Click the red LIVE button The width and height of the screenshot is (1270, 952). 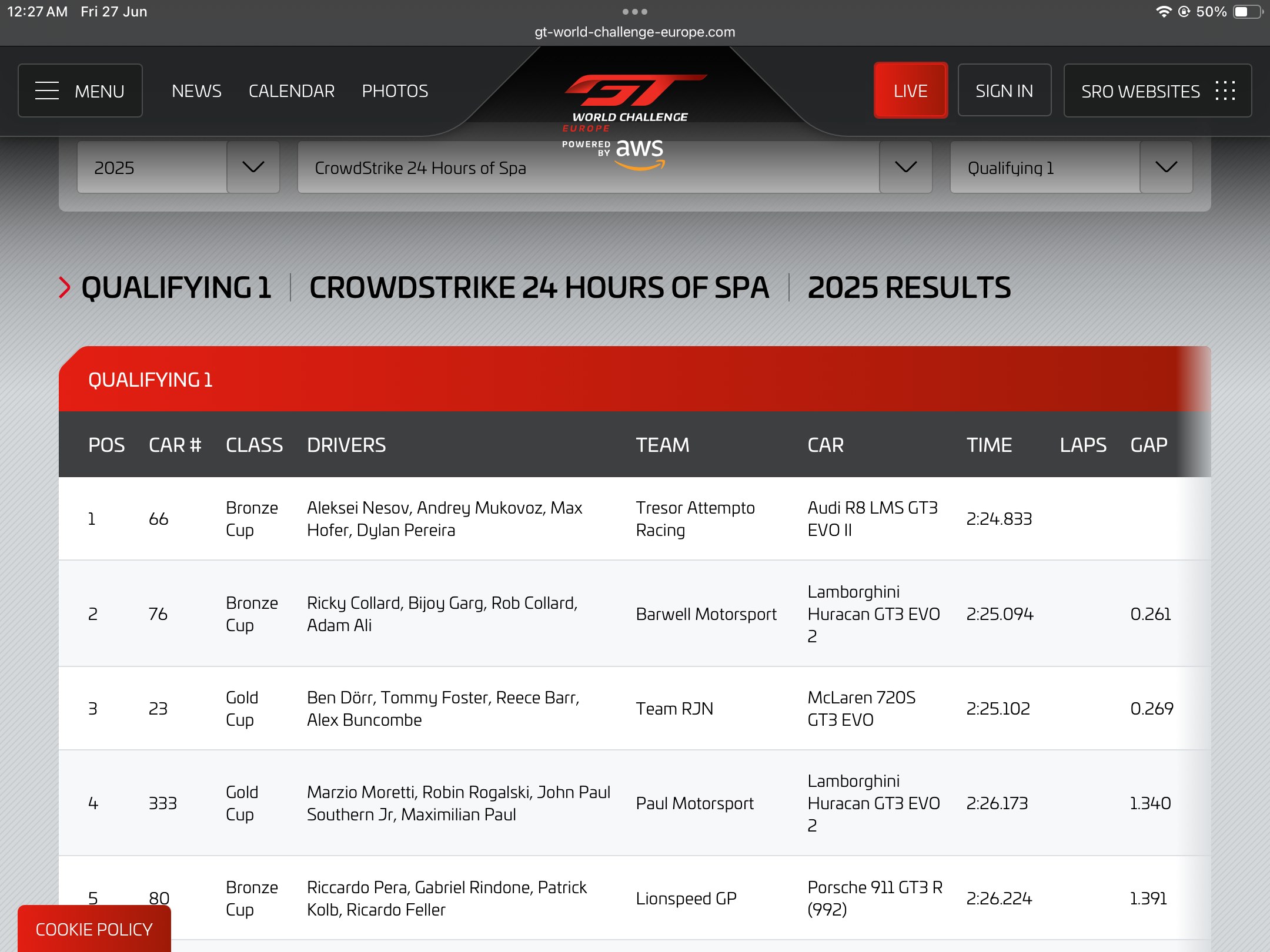tap(911, 91)
